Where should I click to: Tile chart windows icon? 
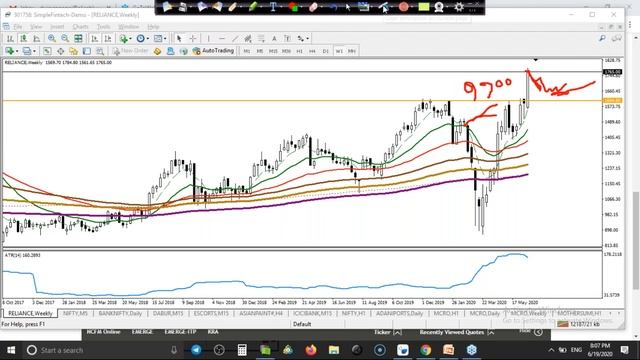pos(78,38)
